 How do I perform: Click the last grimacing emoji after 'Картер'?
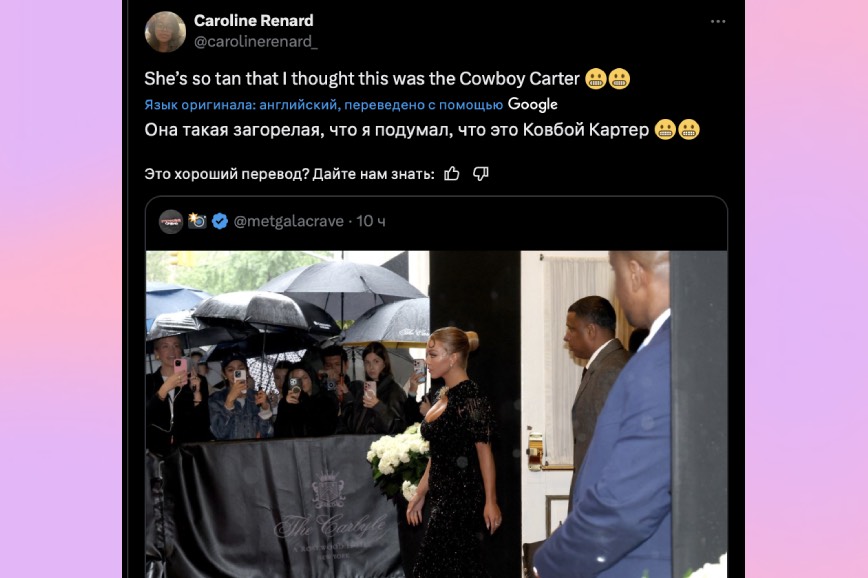pyautogui.click(x=689, y=130)
